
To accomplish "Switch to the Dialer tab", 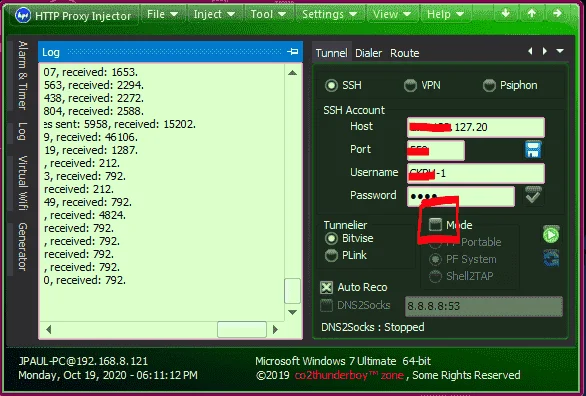I will [368, 53].
